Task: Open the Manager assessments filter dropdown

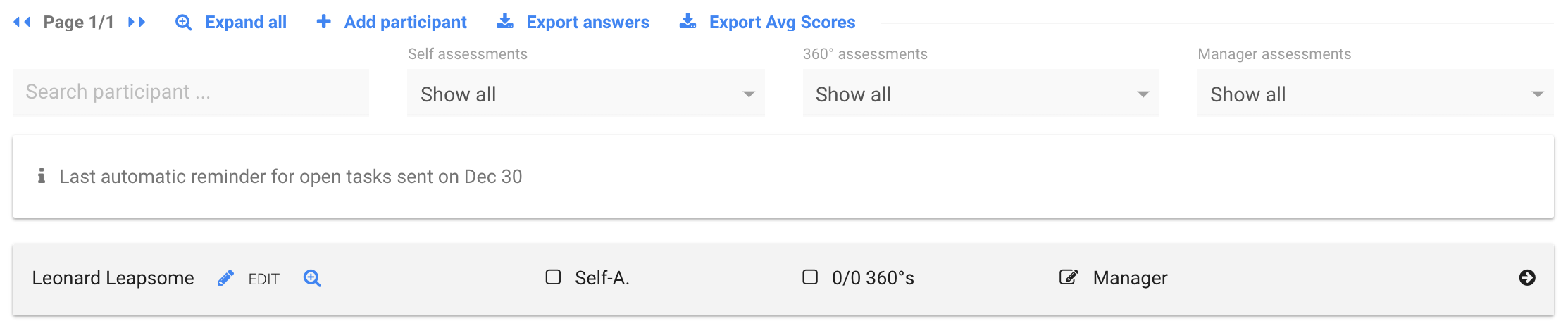Action: 1376,93
